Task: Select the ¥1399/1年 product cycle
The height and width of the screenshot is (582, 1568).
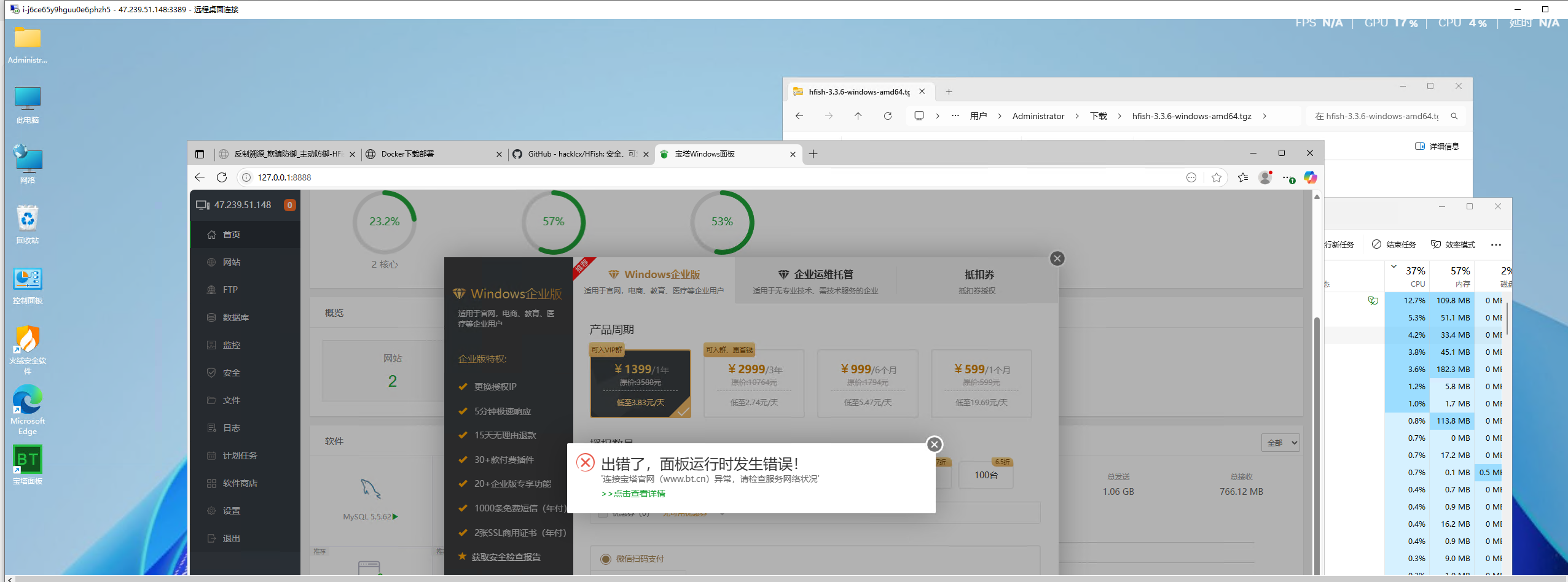Action: 640,384
